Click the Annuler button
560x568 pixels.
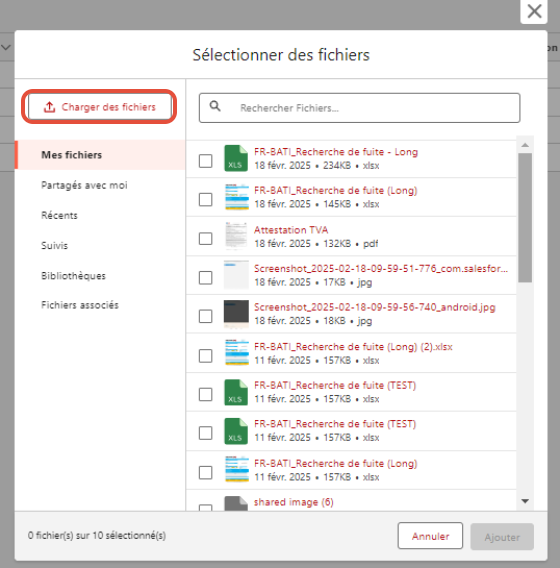click(x=430, y=536)
